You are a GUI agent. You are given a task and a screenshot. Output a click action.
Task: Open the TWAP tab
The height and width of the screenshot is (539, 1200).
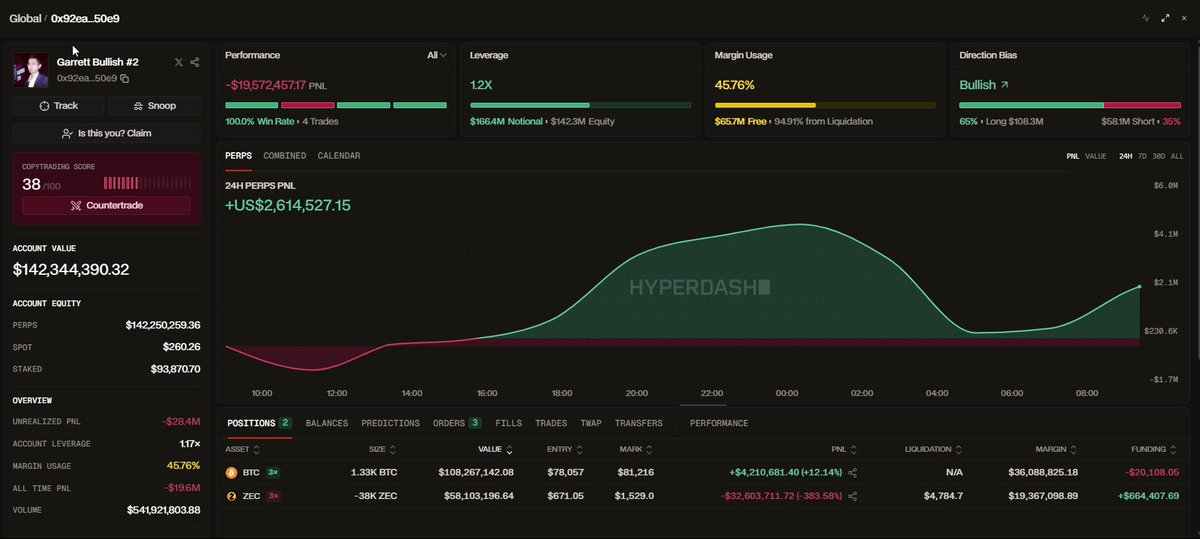point(591,423)
